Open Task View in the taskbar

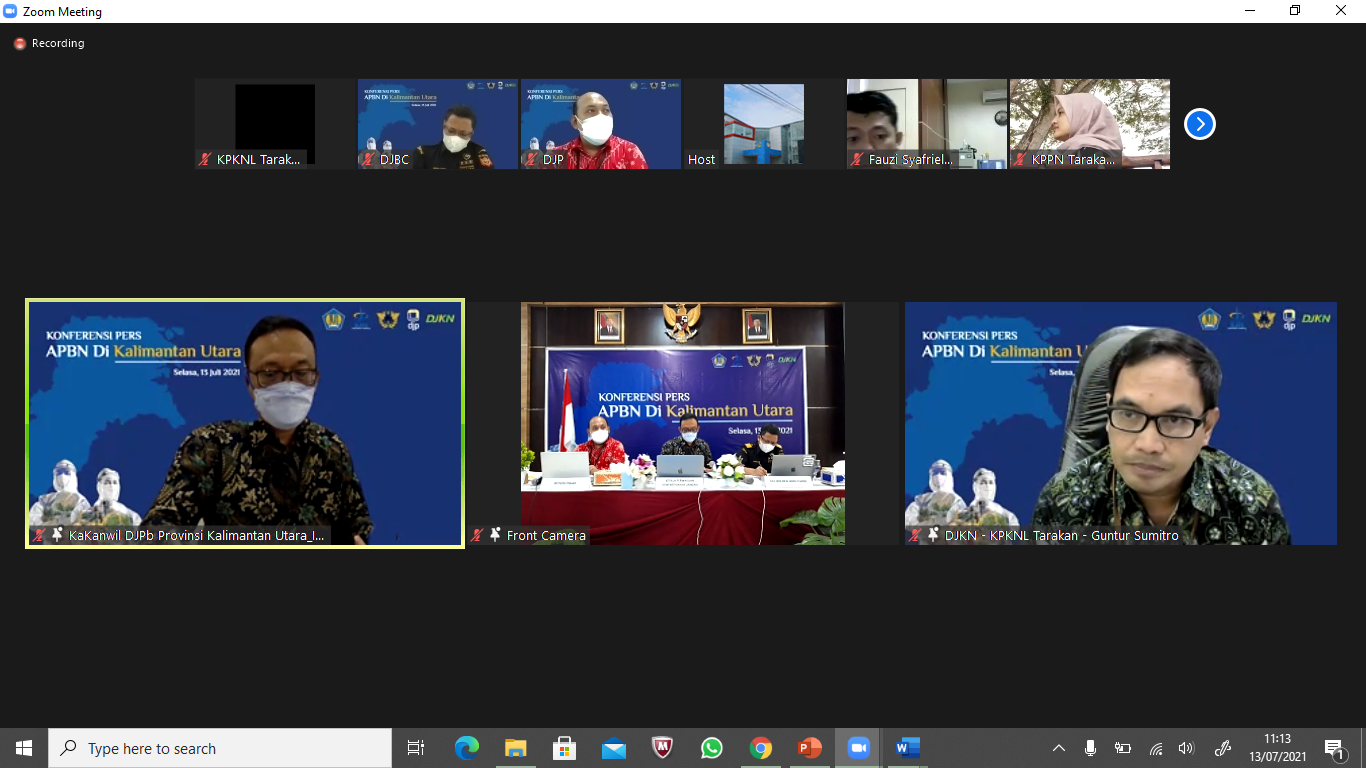(x=416, y=748)
